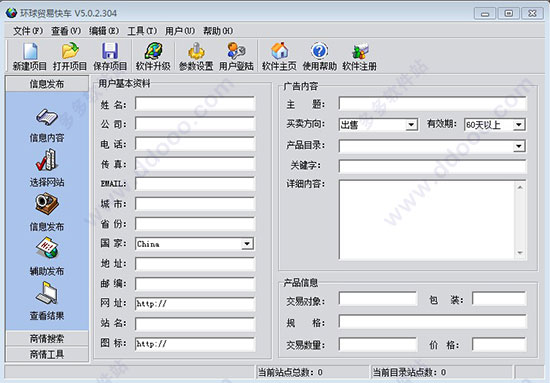Viewport: 550px width, 383px height.
Task: Minimize the 环球贸易快车 window
Action: [x=485, y=14]
